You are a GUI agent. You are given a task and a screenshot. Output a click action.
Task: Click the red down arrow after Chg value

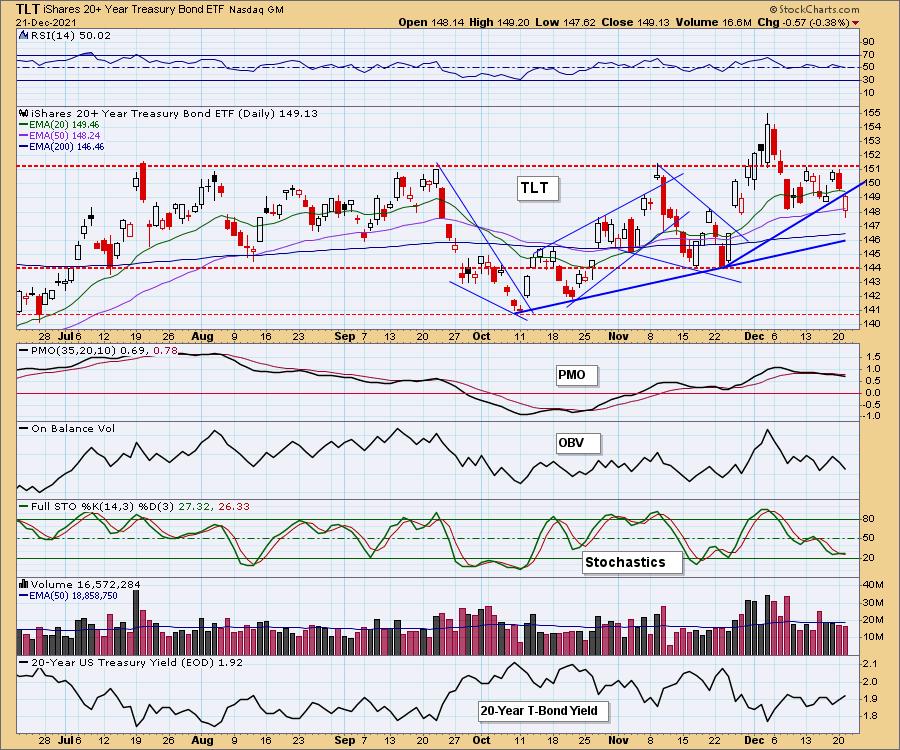click(x=856, y=23)
